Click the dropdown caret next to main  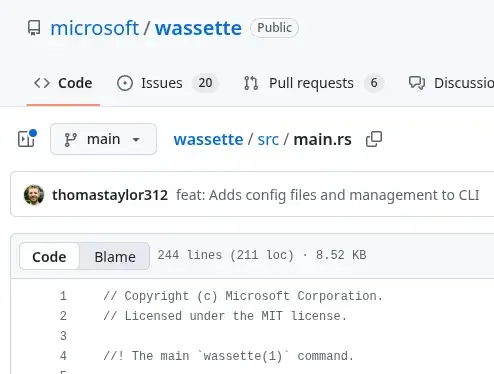click(136, 139)
